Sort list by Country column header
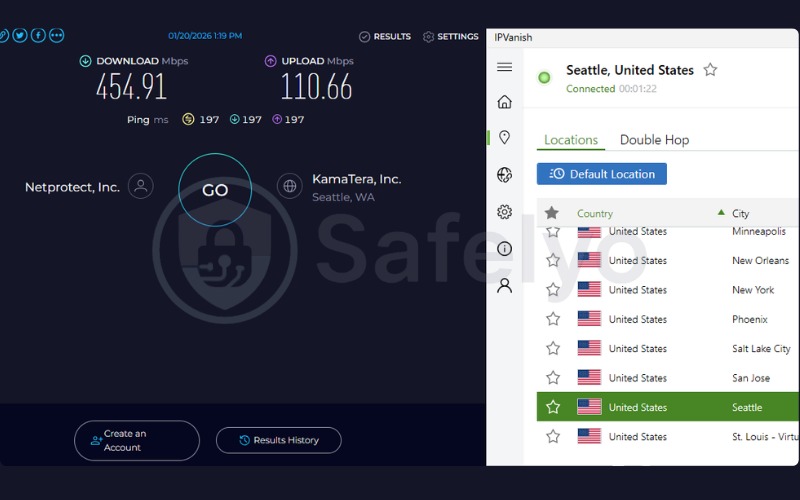The image size is (800, 500). [595, 213]
